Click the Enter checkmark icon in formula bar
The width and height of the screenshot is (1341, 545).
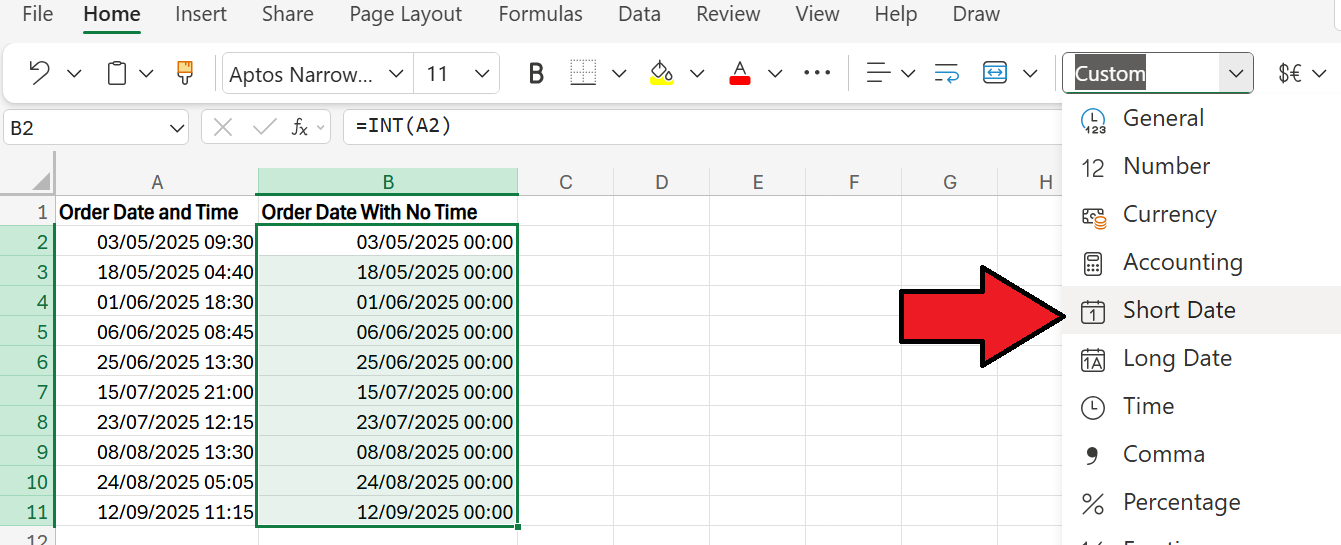(x=264, y=127)
